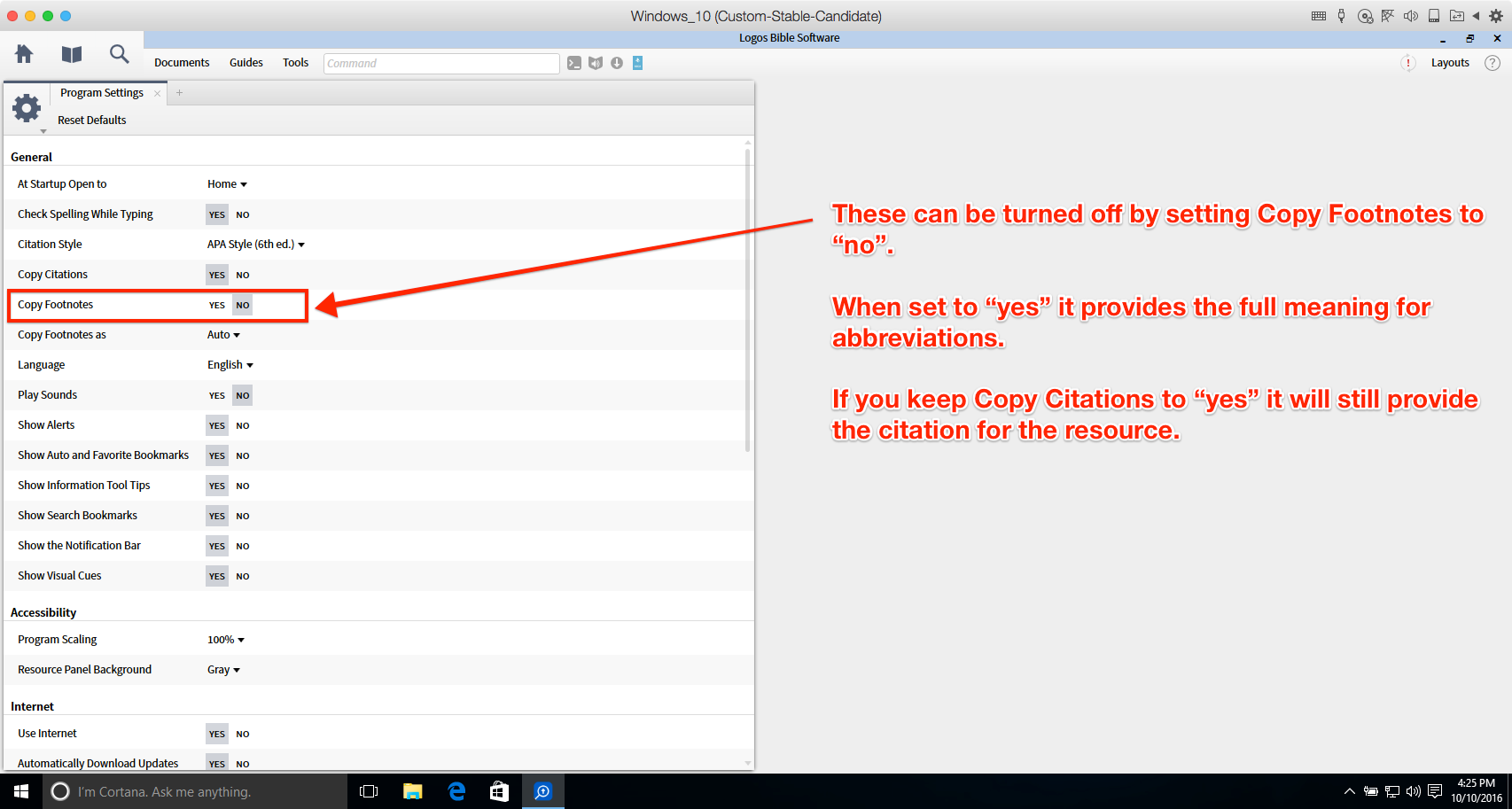Open Task View on the taskbar
The width and height of the screenshot is (1512, 809).
pyautogui.click(x=369, y=791)
